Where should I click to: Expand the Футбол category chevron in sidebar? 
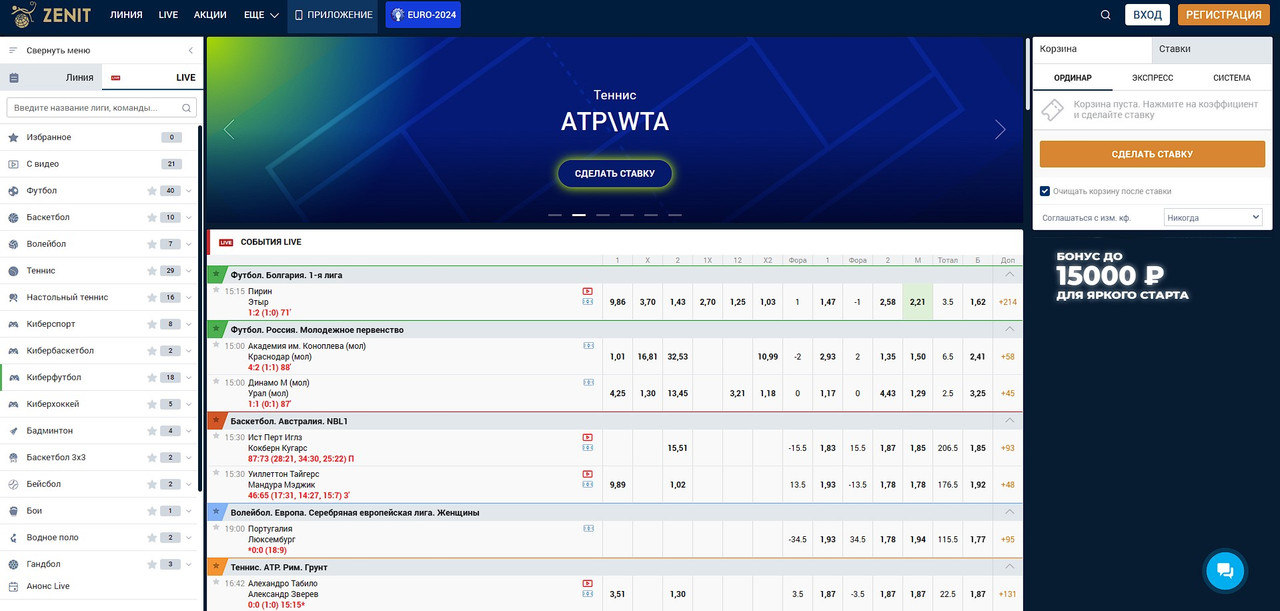point(189,191)
